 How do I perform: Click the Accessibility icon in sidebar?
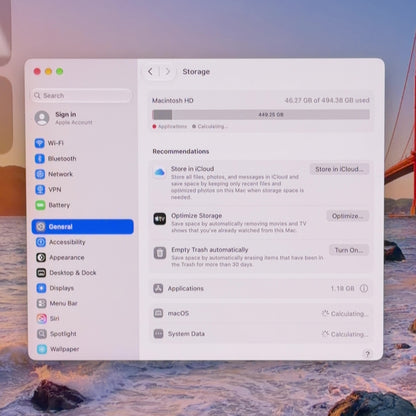click(x=41, y=242)
